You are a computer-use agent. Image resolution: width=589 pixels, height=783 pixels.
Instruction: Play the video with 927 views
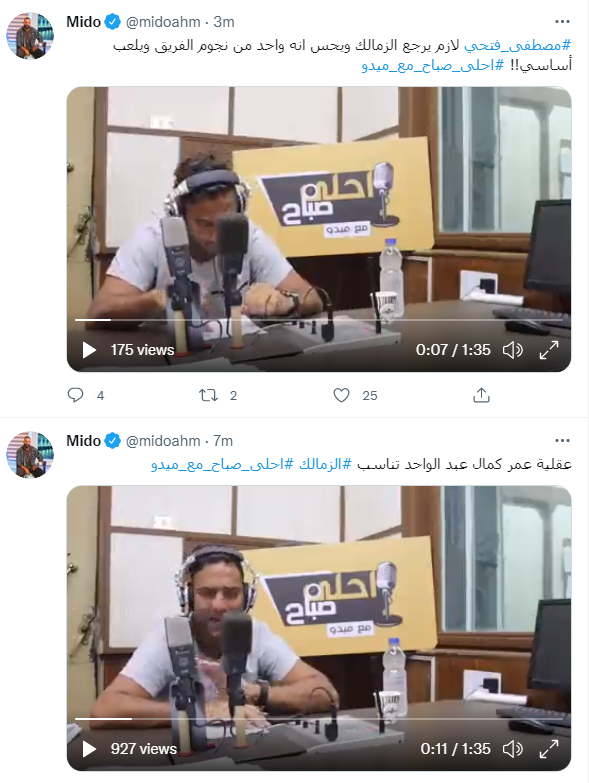89,749
